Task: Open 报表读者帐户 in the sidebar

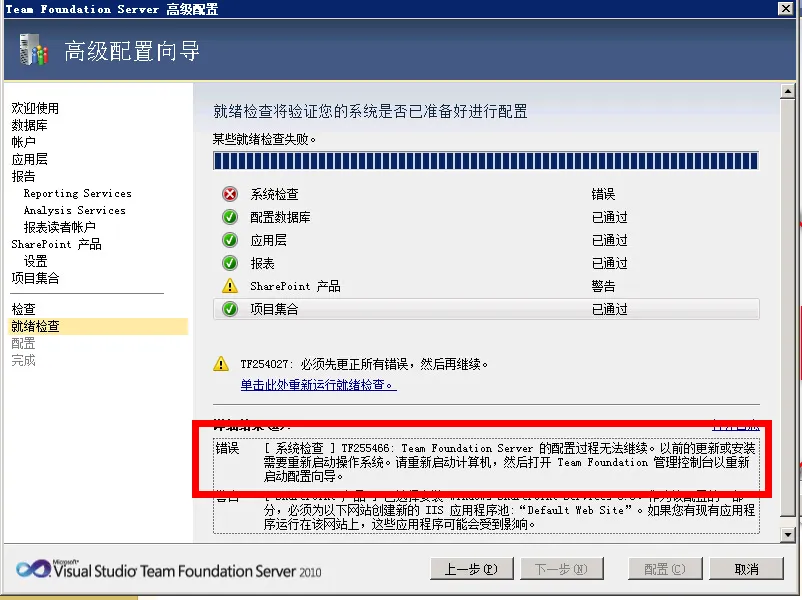Action: [59, 227]
